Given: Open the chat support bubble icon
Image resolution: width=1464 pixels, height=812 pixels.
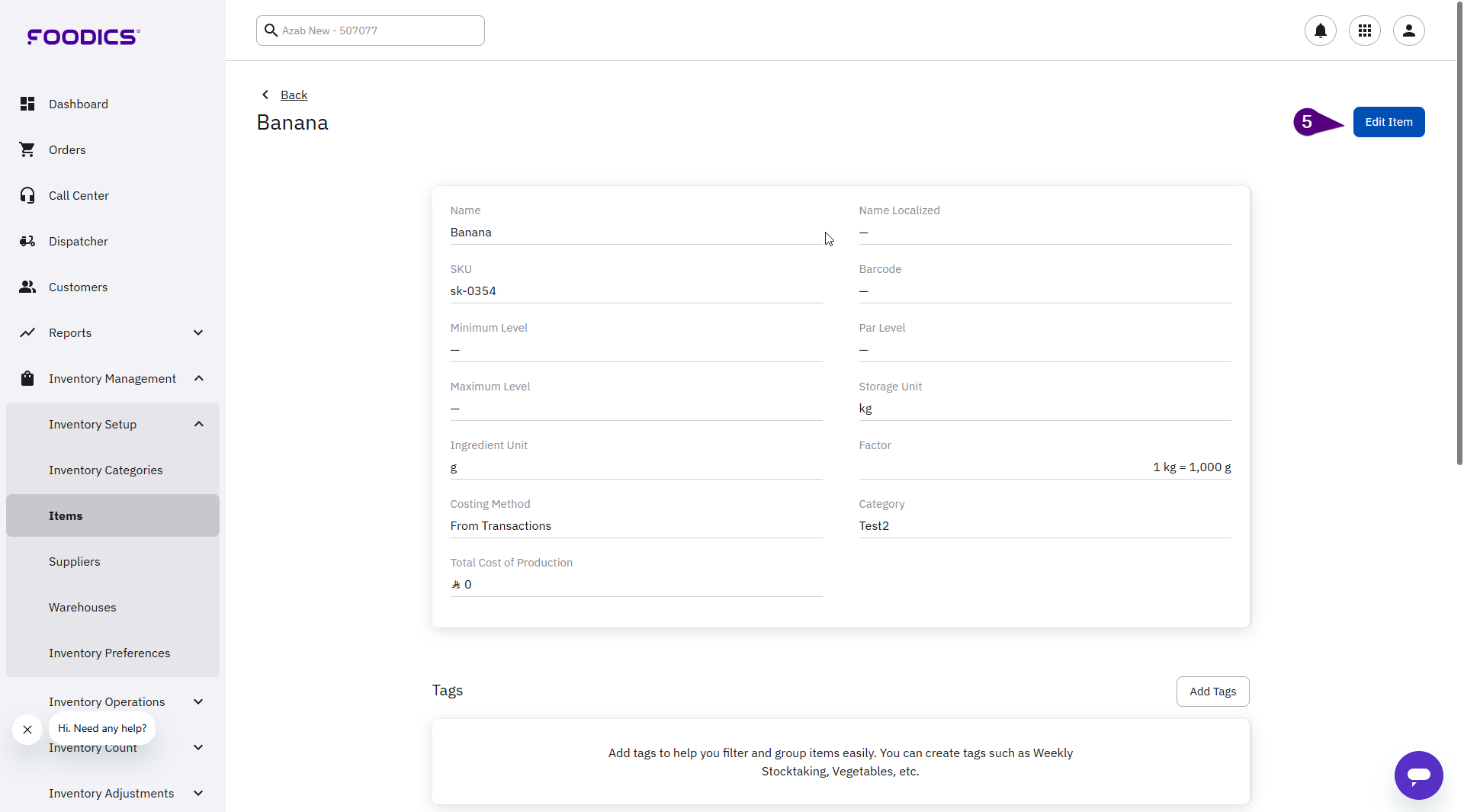Looking at the screenshot, I should pyautogui.click(x=1418, y=775).
